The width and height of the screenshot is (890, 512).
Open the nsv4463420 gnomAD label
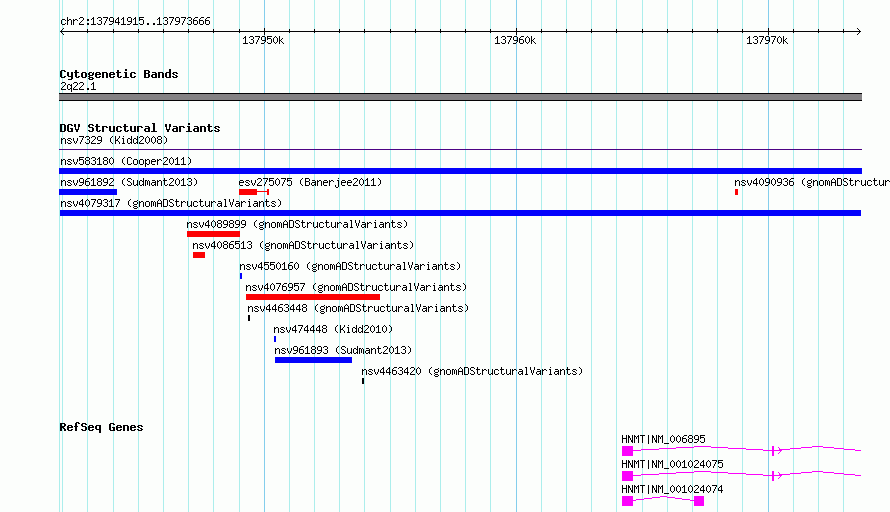tap(472, 371)
